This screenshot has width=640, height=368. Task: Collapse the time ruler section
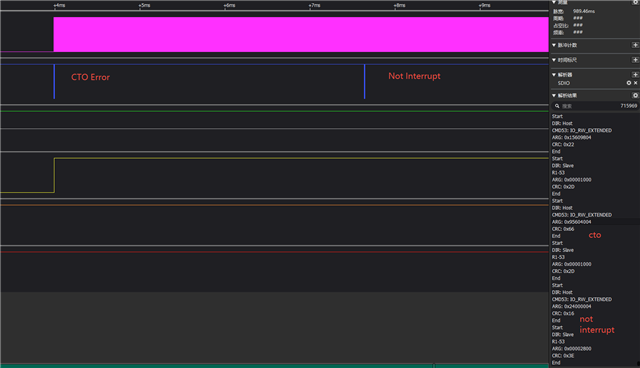tap(554, 60)
